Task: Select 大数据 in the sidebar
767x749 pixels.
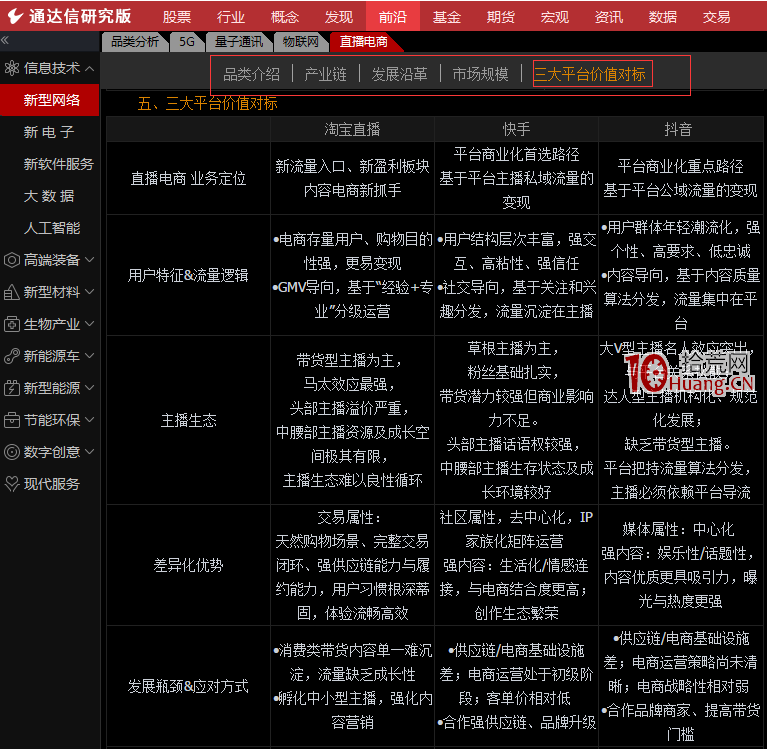Action: [x=49, y=196]
